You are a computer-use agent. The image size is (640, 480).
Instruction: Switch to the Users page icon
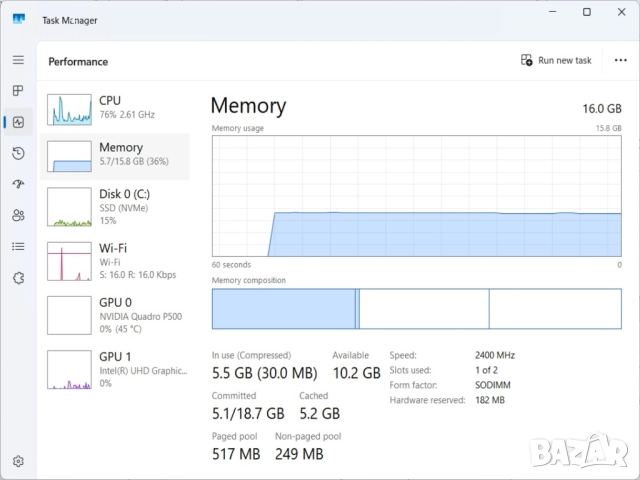click(18, 215)
